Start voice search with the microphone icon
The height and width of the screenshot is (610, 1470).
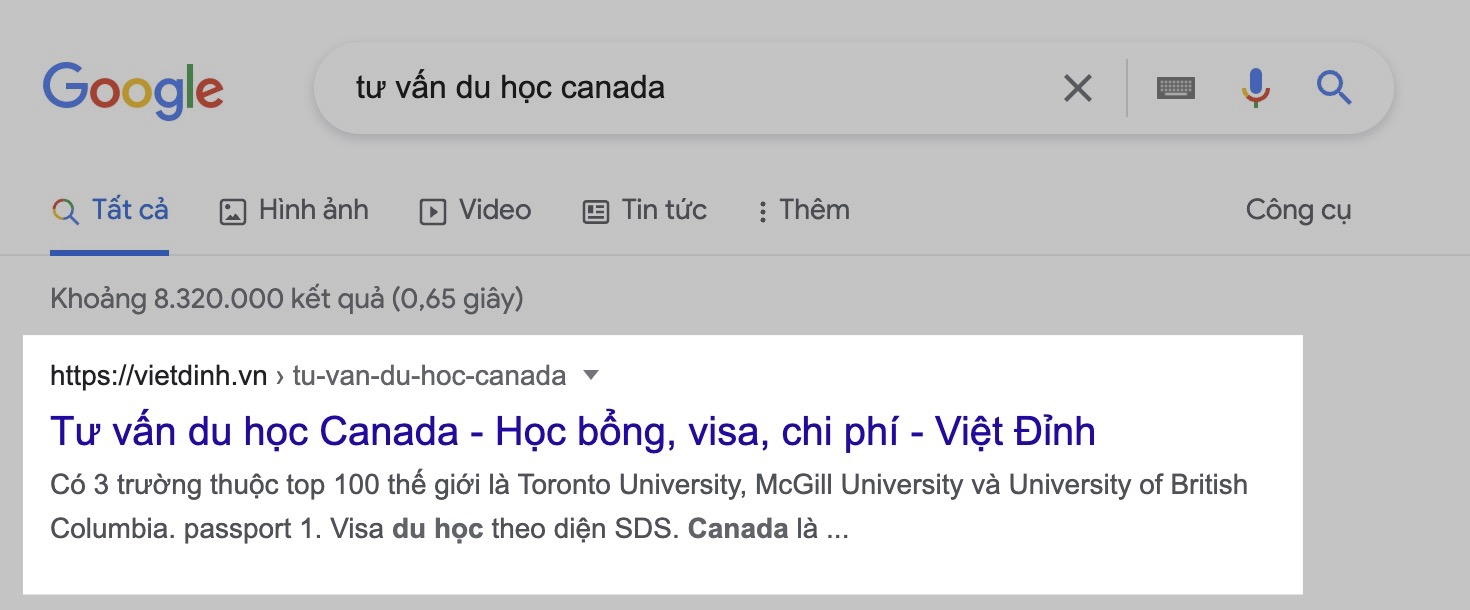point(1256,88)
